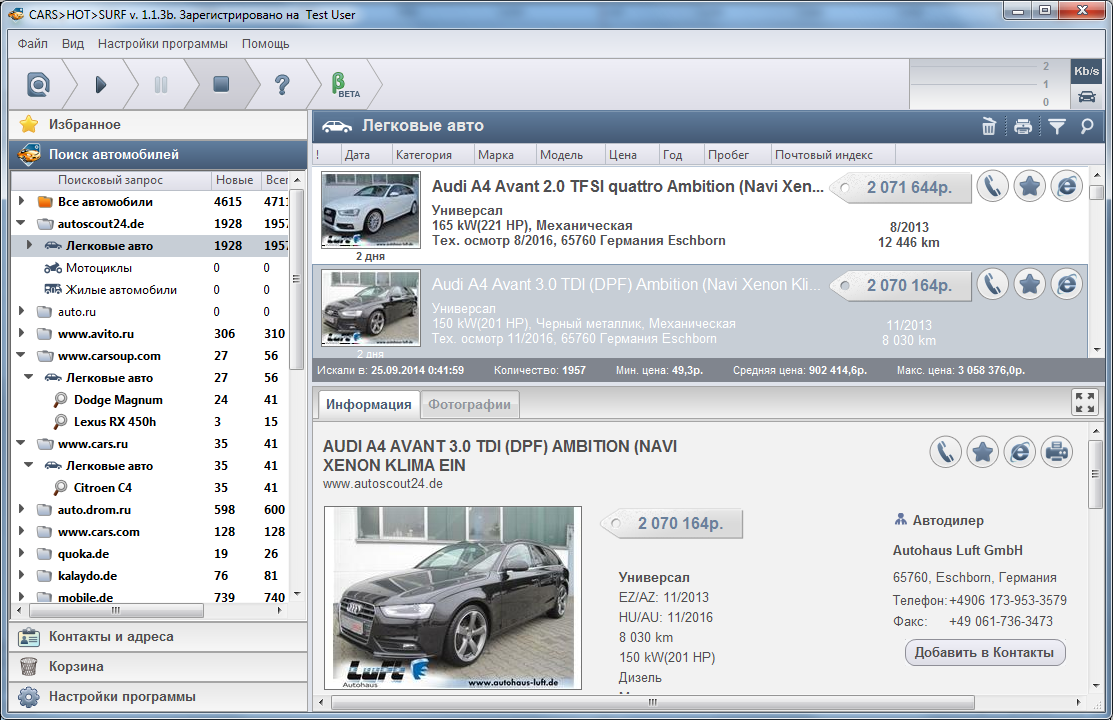Collapse autoscout24.de tree node
This screenshot has width=1113, height=720.
21,223
